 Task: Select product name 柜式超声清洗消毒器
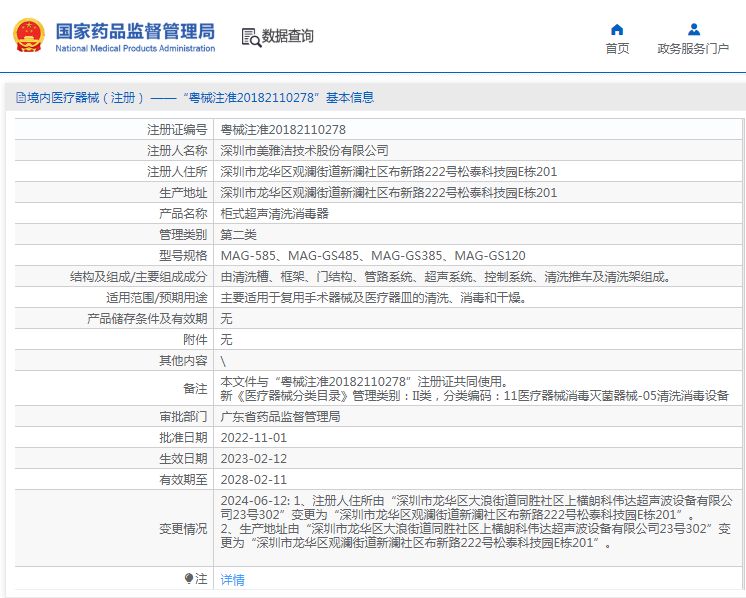275,214
